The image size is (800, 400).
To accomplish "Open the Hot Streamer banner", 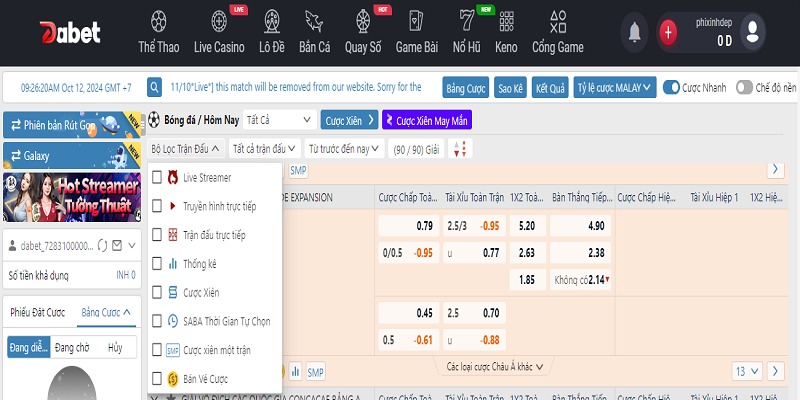I will point(70,198).
